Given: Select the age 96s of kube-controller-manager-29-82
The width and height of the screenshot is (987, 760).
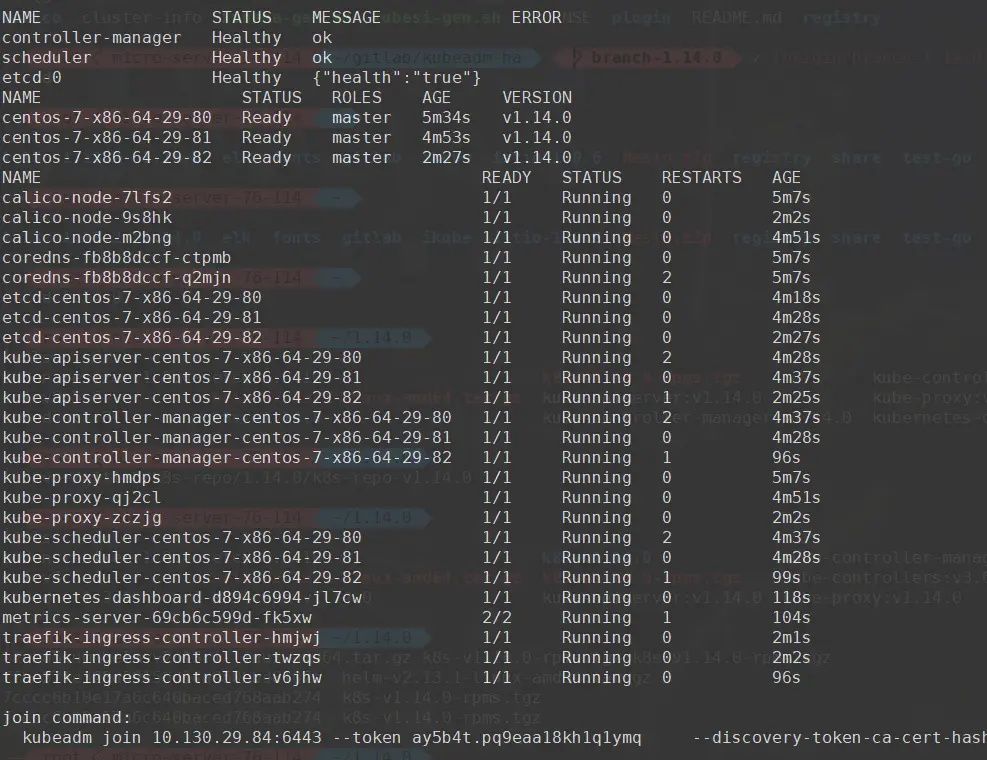Looking at the screenshot, I should (x=786, y=458).
